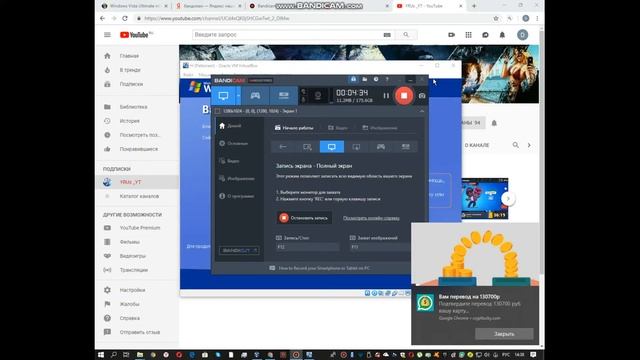Close the money transfer notification with Закрыть
This screenshot has width=640, height=360.
tap(504, 334)
